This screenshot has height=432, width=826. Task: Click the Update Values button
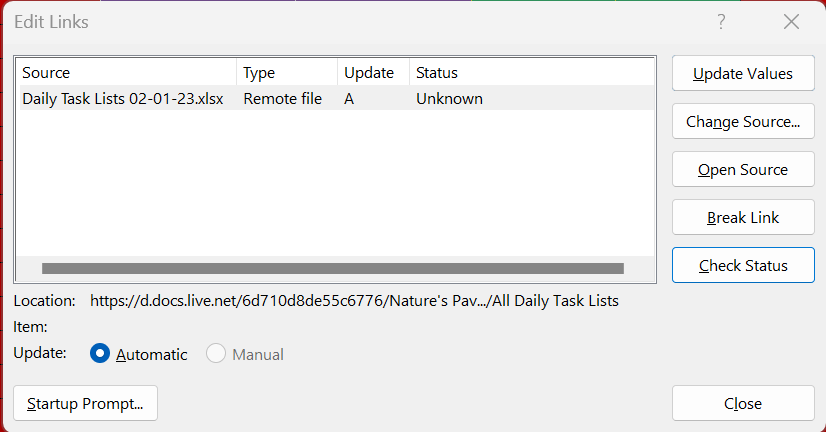743,73
